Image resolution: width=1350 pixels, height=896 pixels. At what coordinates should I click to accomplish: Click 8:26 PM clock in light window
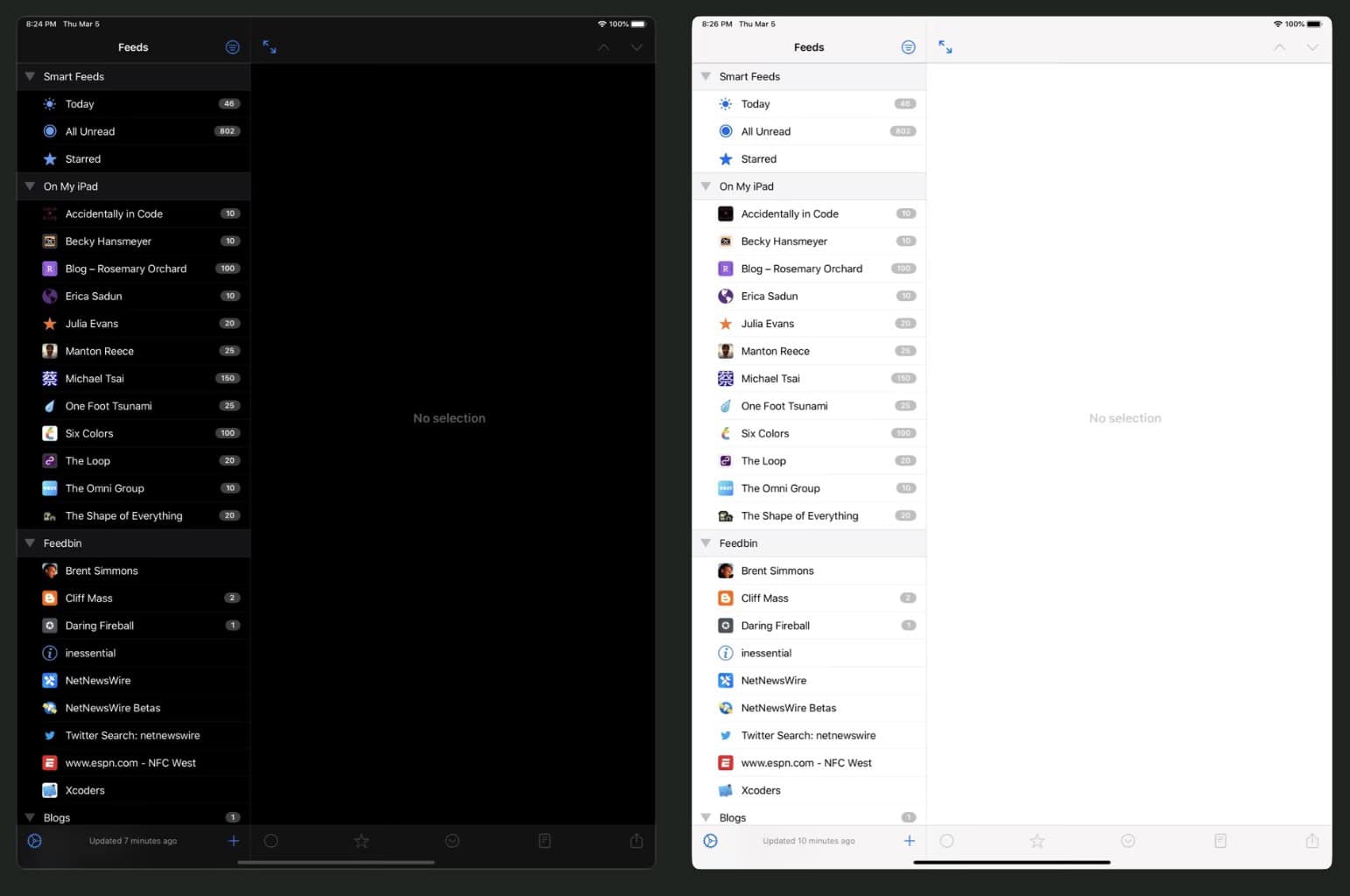(x=717, y=24)
